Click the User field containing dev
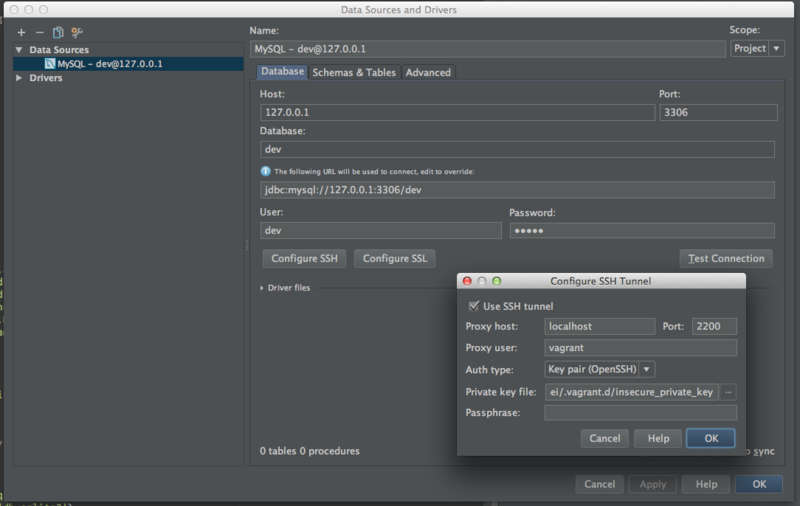This screenshot has height=506, width=800. coord(381,231)
